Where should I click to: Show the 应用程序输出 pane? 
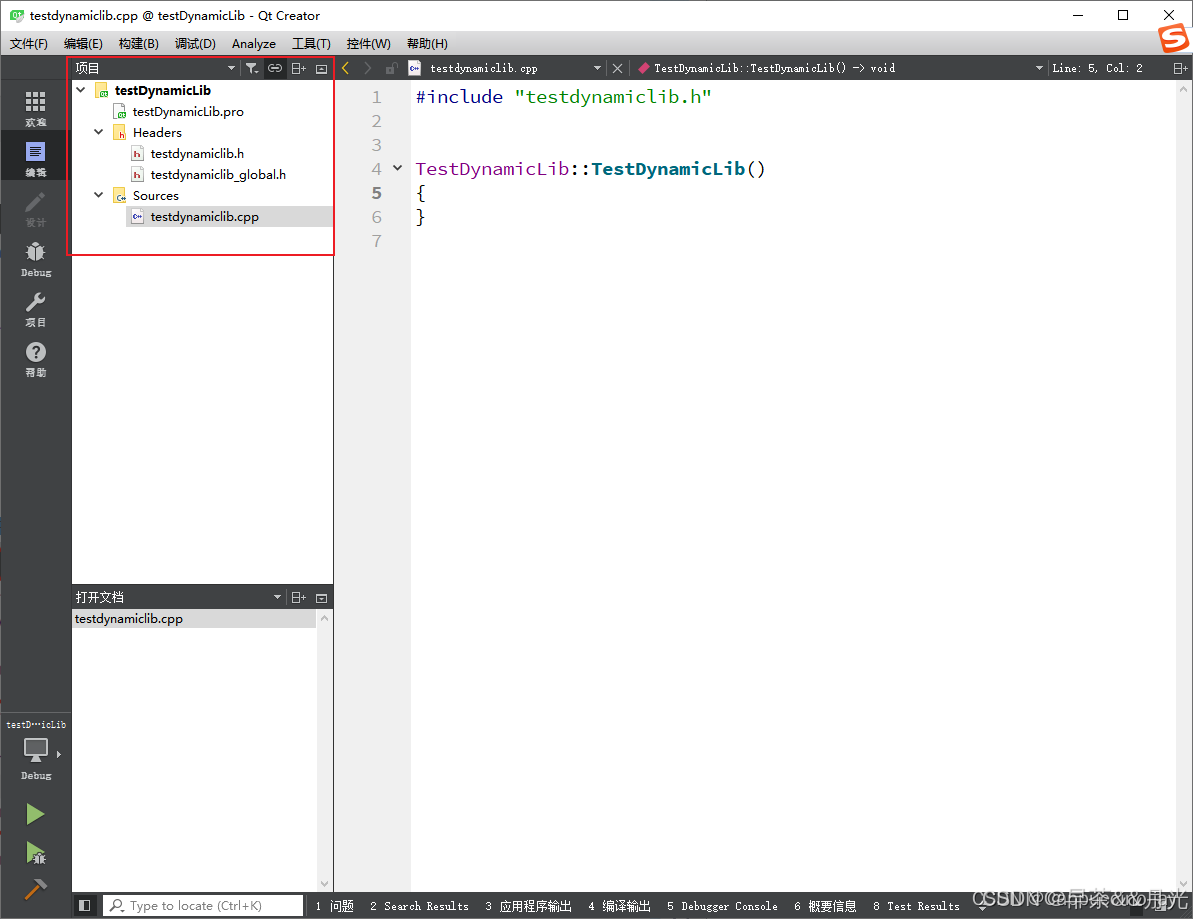tap(528, 906)
